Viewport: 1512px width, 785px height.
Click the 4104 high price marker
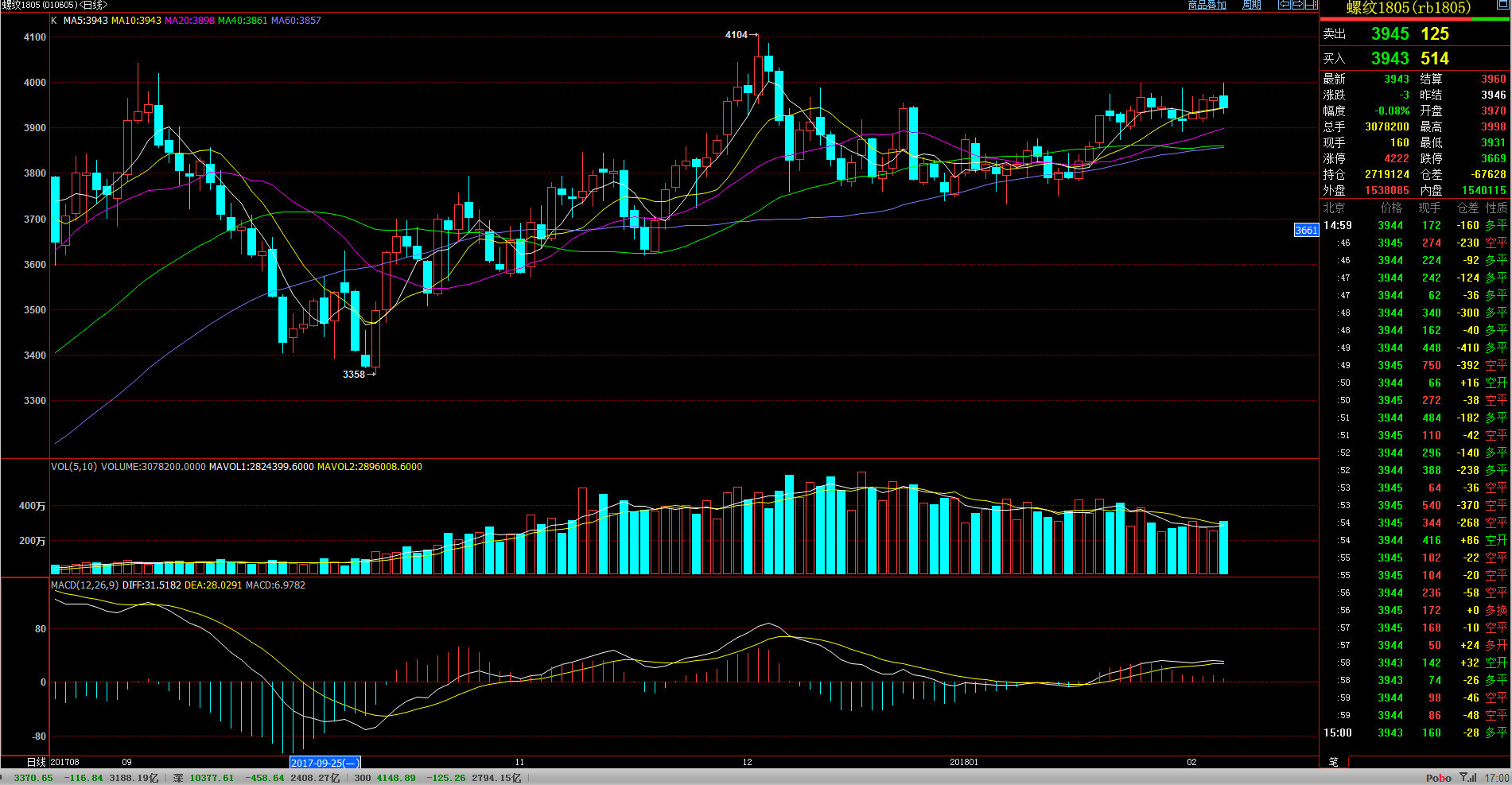(737, 35)
